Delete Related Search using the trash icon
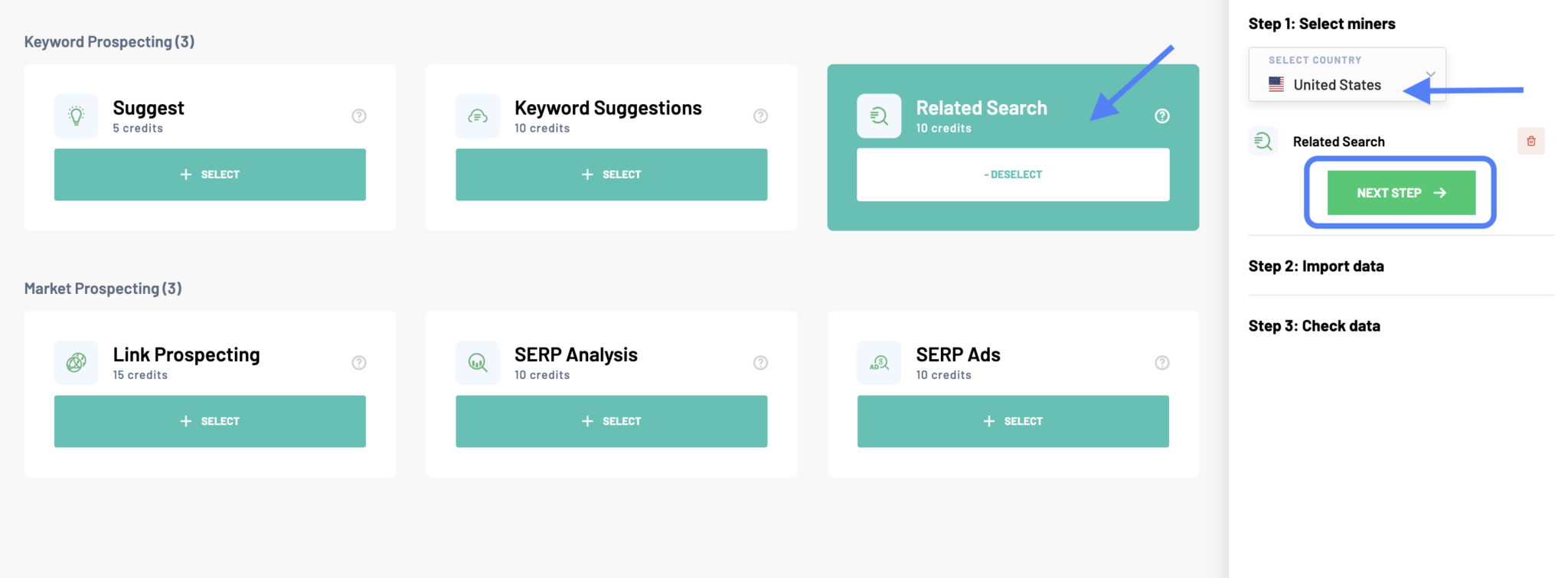The width and height of the screenshot is (1568, 578). (1531, 141)
